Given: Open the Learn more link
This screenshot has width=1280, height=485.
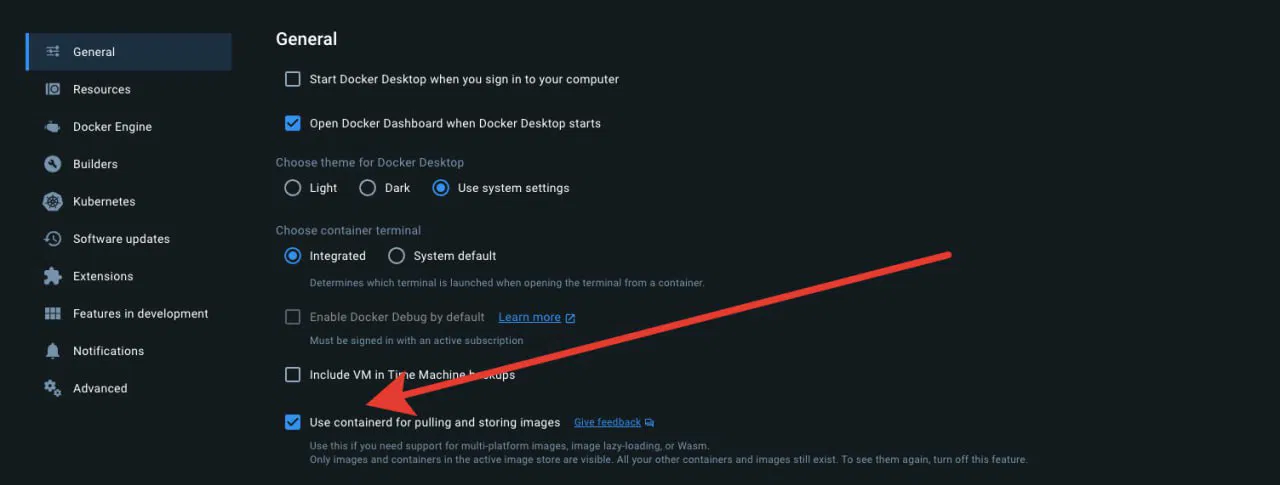Looking at the screenshot, I should [x=530, y=317].
